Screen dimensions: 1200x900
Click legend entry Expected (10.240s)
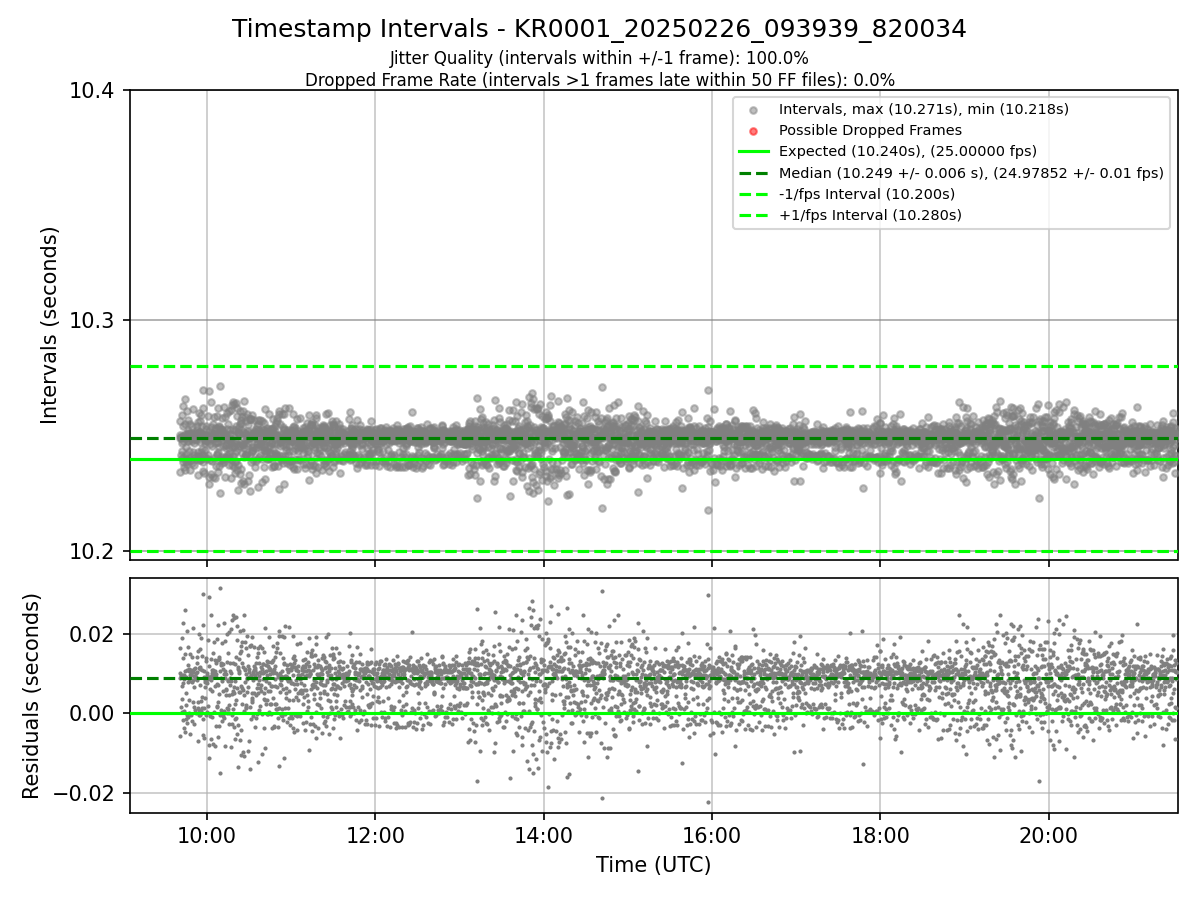[907, 151]
